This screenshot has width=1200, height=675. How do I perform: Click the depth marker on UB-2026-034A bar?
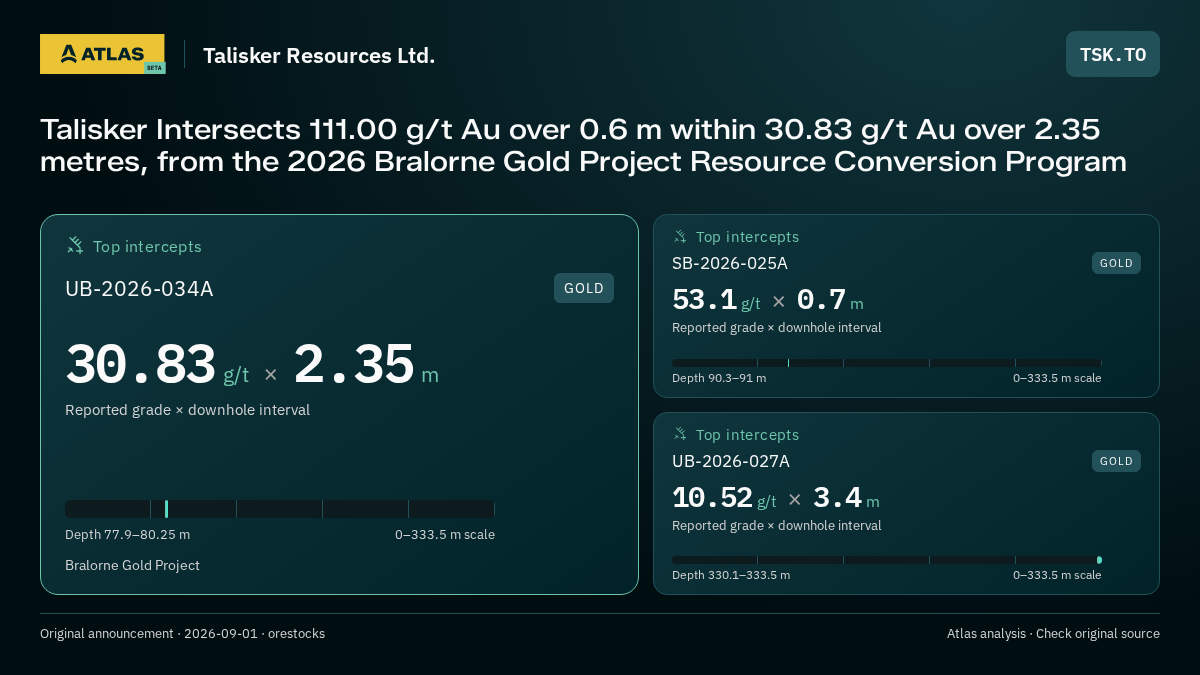pyautogui.click(x=166, y=509)
